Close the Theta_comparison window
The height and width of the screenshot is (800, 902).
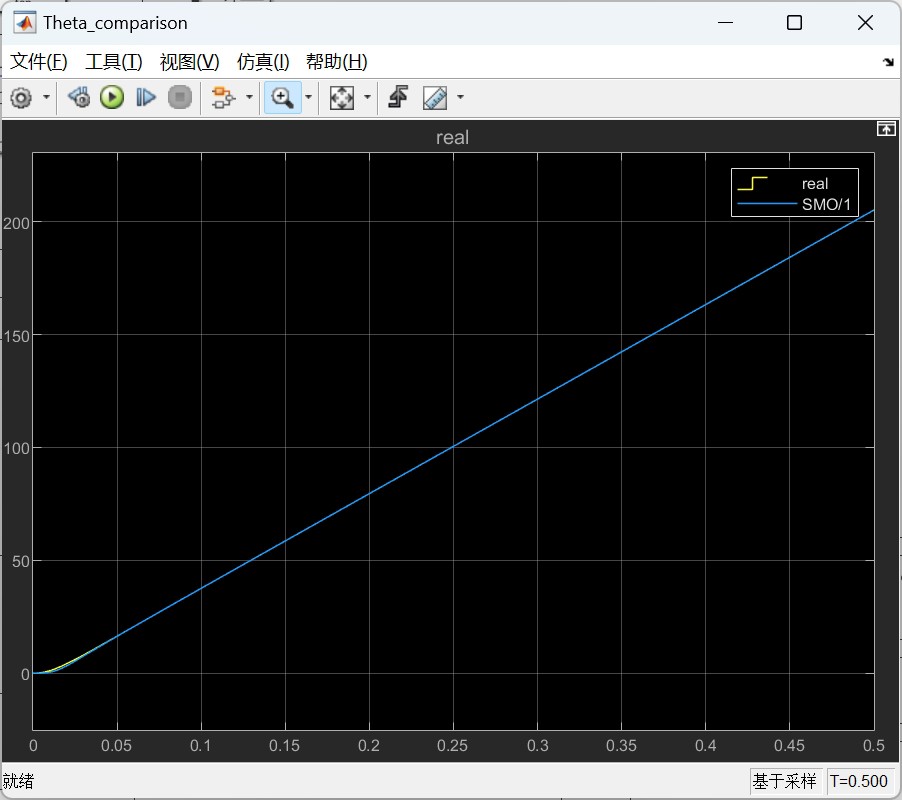865,22
